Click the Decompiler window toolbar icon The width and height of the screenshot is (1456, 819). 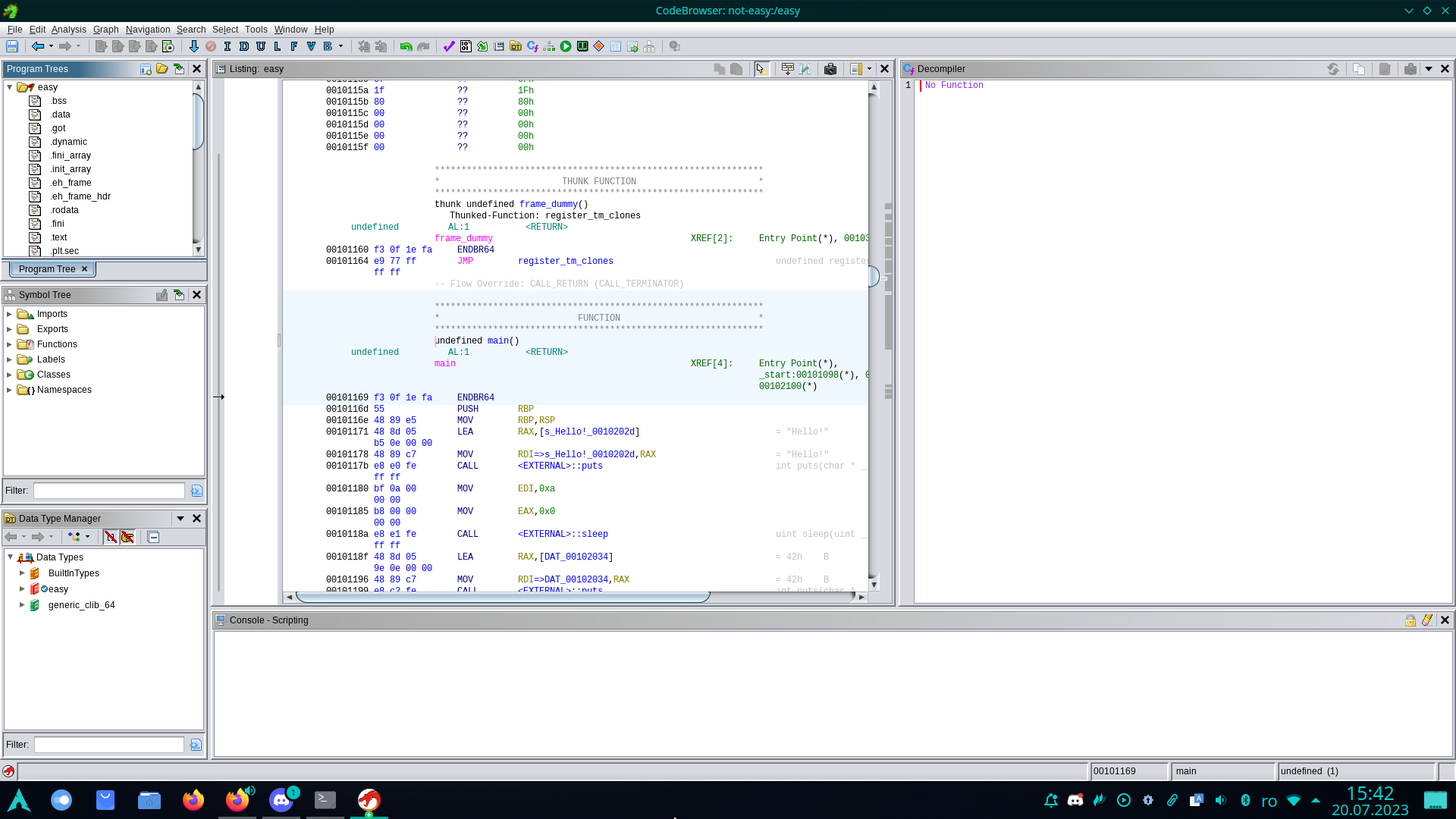[532, 46]
